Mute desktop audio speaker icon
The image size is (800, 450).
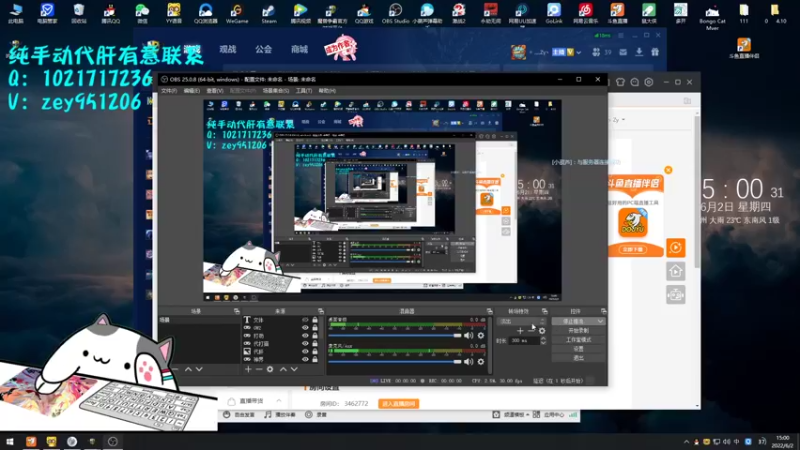coord(468,335)
